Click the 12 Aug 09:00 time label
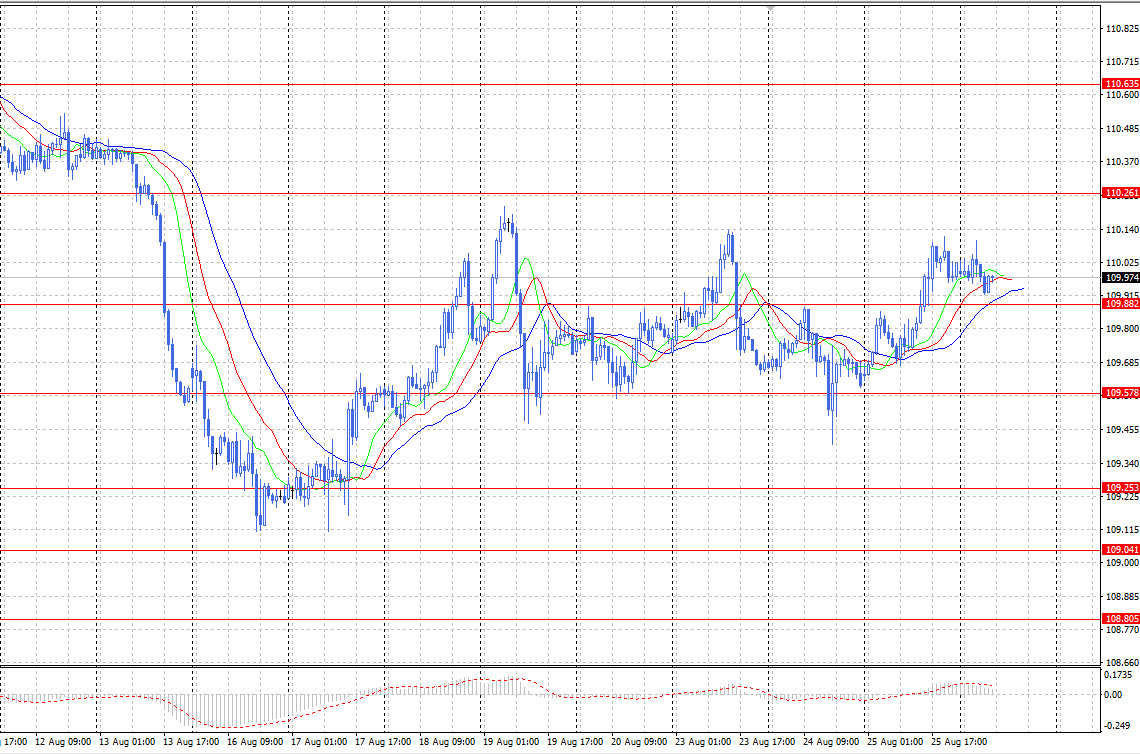The width and height of the screenshot is (1140, 754). tap(63, 742)
